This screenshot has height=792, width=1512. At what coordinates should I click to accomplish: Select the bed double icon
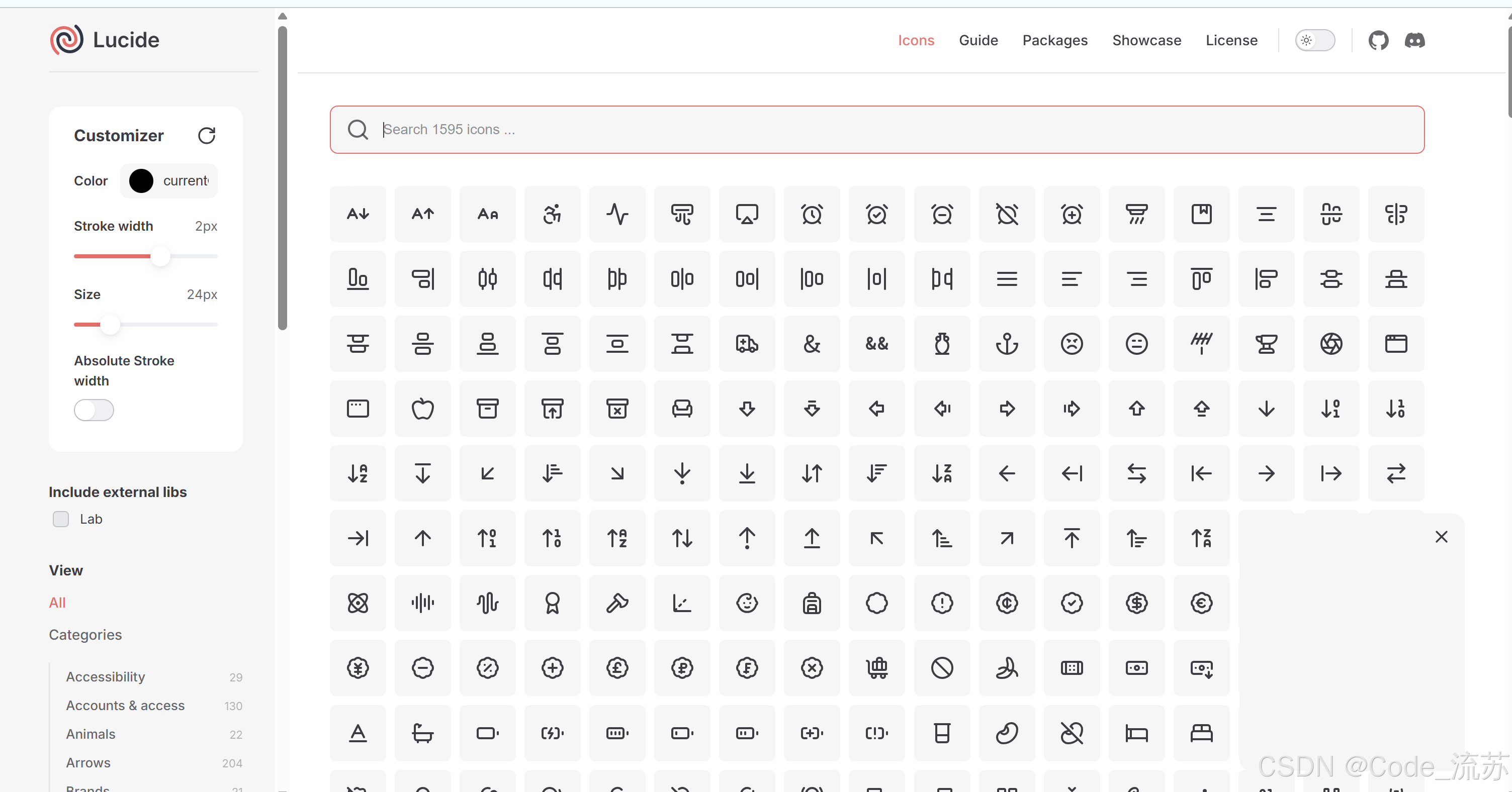pos(1201,733)
